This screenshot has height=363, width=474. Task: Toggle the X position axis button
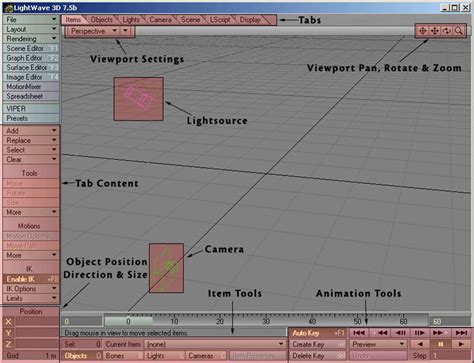click(8, 322)
